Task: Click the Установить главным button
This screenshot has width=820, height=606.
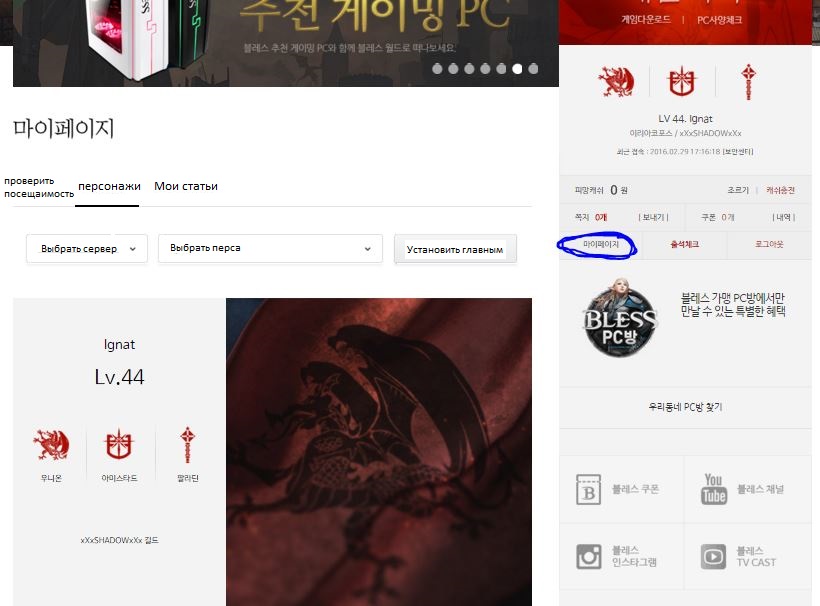Action: point(455,249)
